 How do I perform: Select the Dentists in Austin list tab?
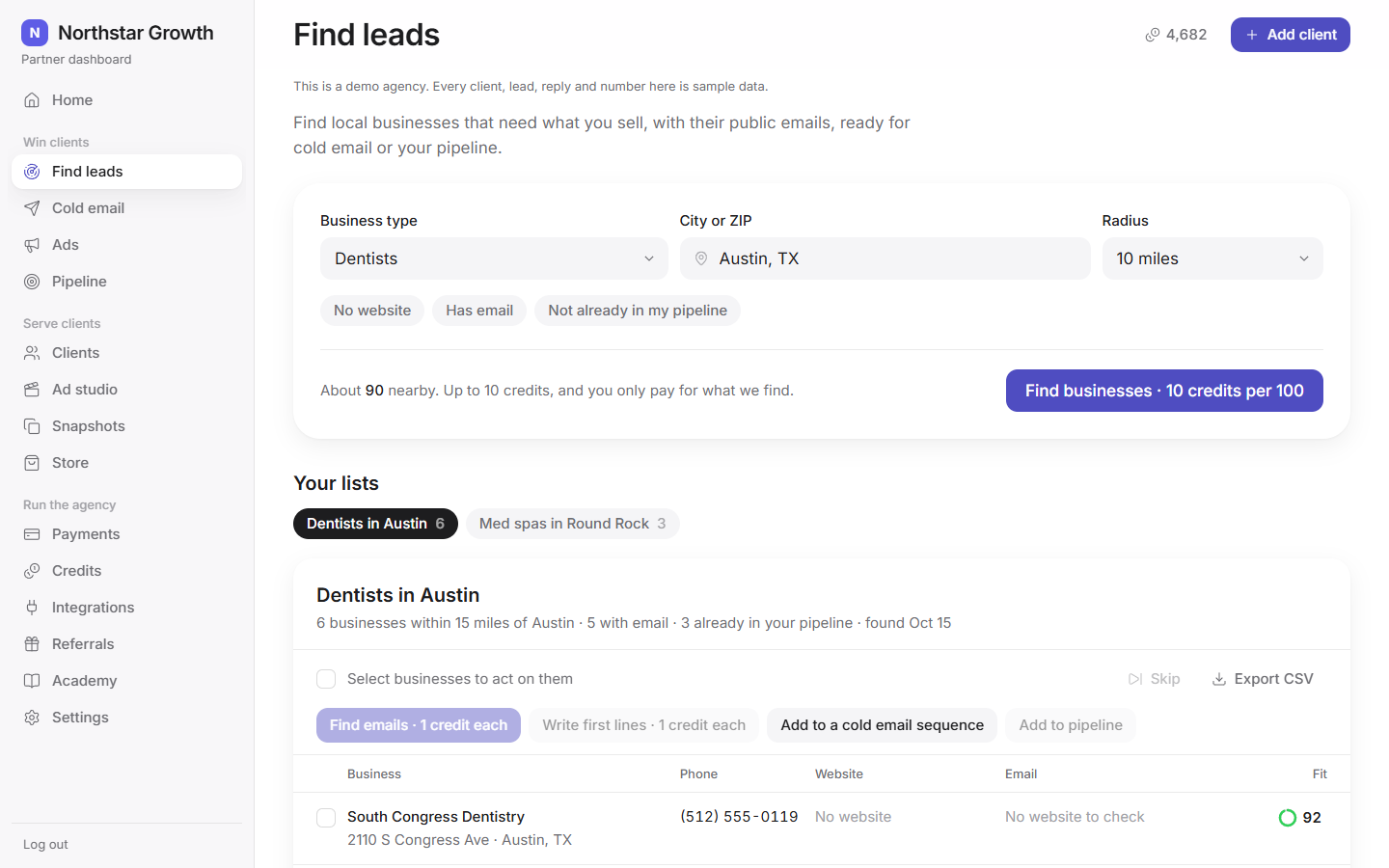375,524
